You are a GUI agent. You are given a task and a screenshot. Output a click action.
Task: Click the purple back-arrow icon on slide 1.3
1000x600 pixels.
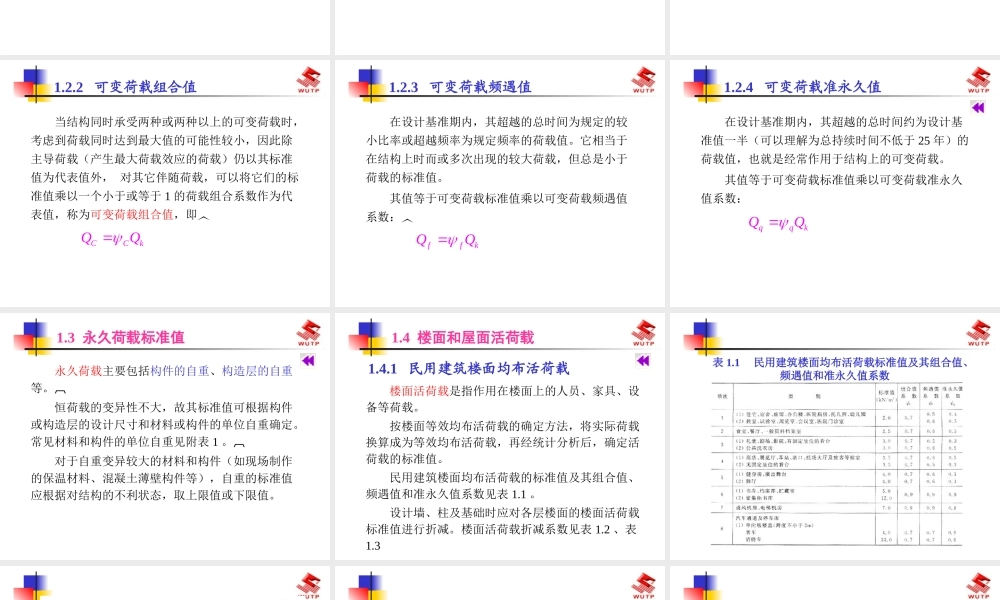pos(308,360)
